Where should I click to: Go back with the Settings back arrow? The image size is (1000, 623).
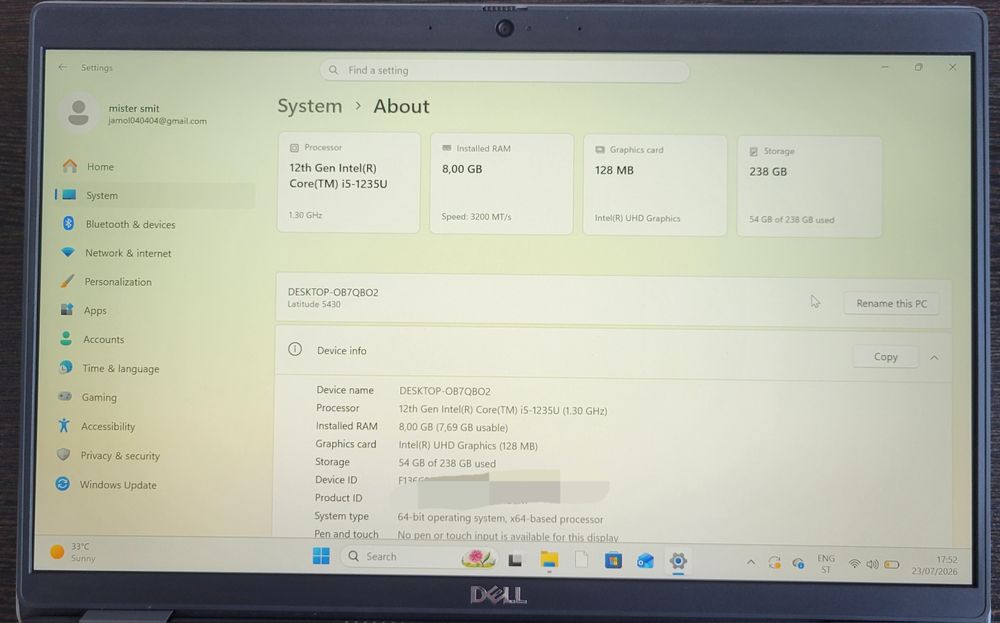pyautogui.click(x=62, y=67)
